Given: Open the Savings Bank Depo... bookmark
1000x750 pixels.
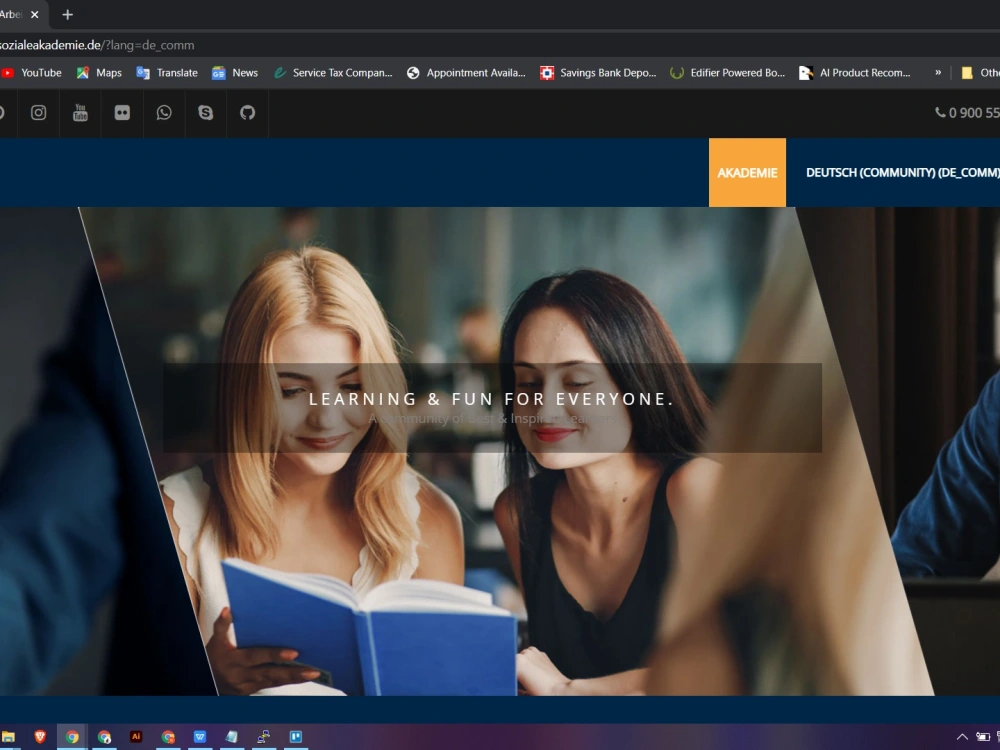Looking at the screenshot, I should point(598,73).
